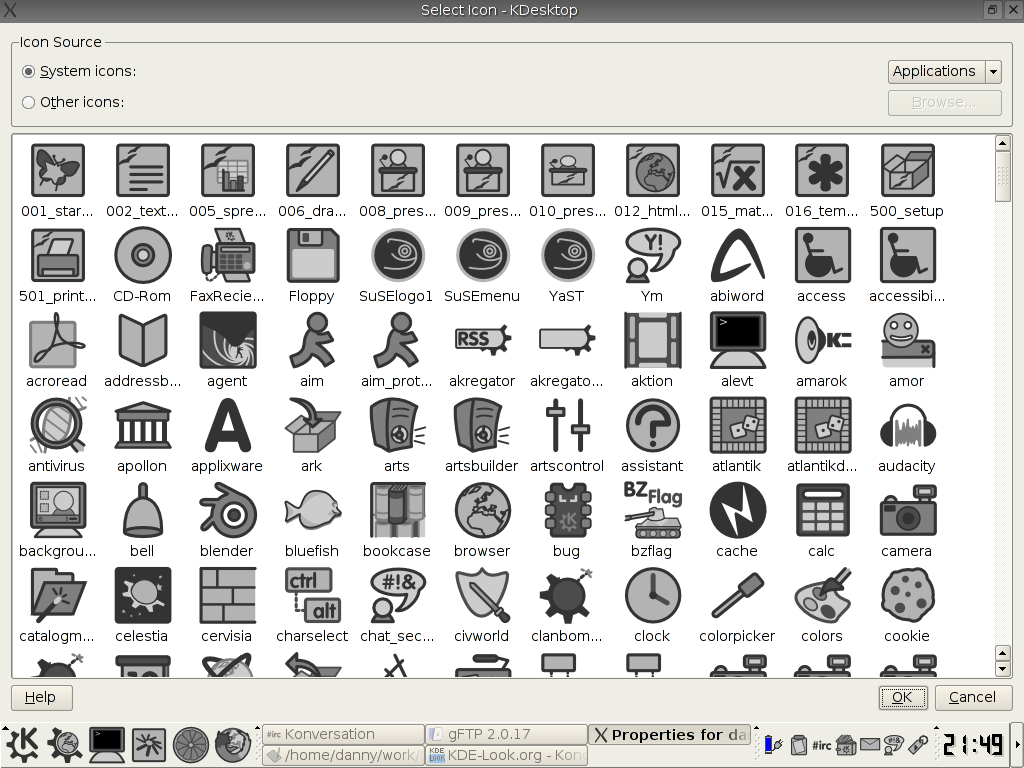Select the assistant question mark icon
The width and height of the screenshot is (1024, 768).
[652, 426]
